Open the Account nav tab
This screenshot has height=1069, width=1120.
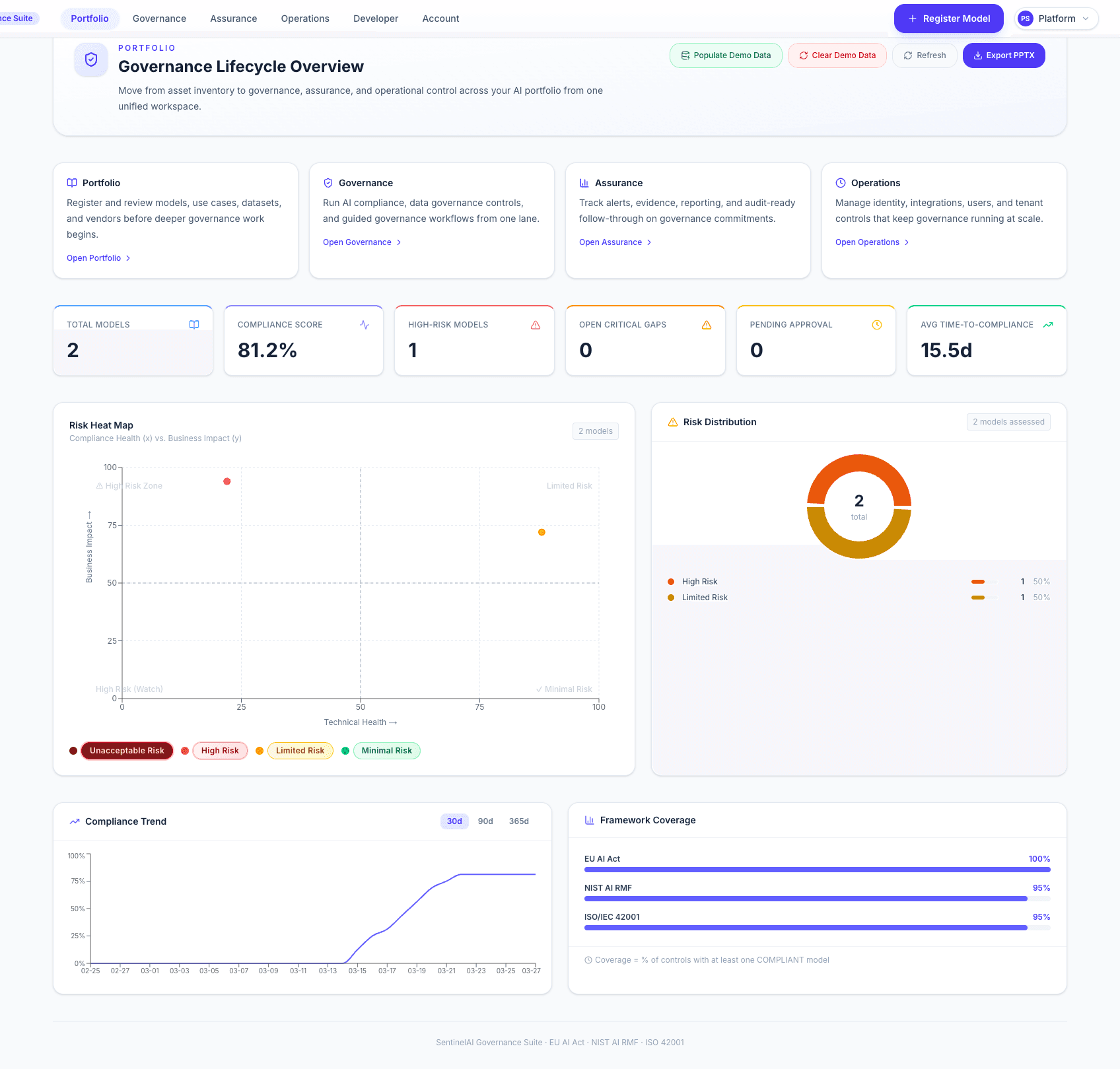pos(440,18)
